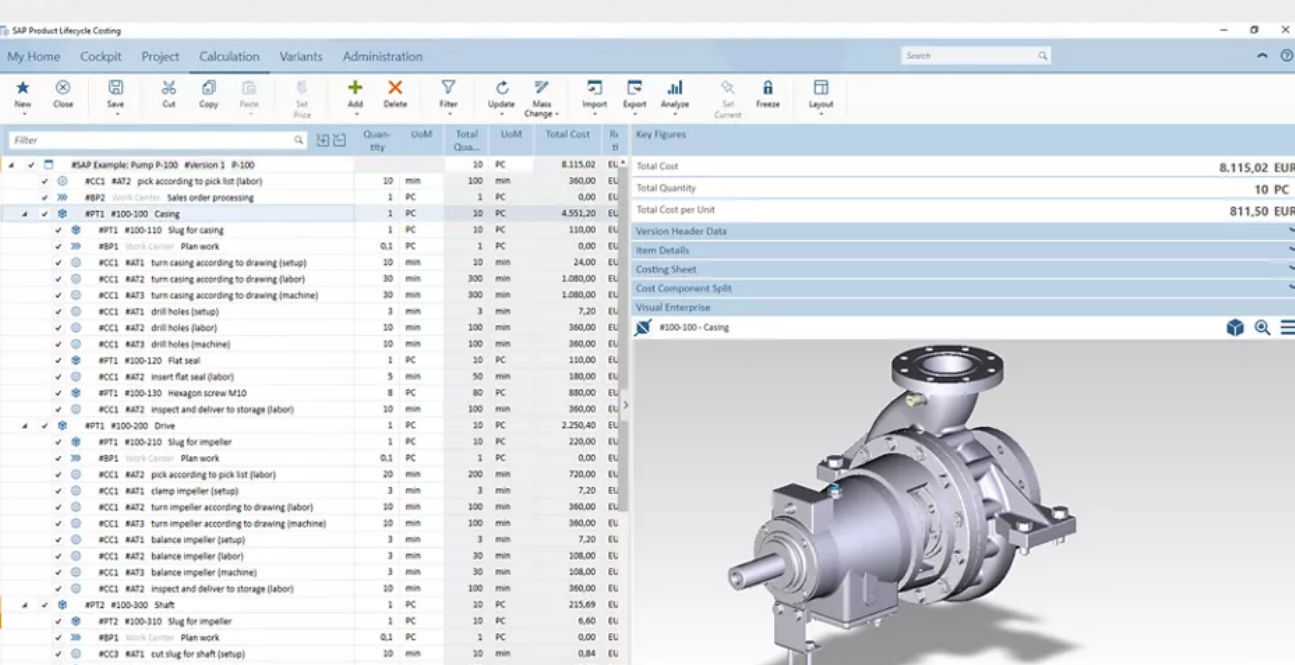1295x665 pixels.
Task: Click the Export toolbar icon
Action: point(634,89)
